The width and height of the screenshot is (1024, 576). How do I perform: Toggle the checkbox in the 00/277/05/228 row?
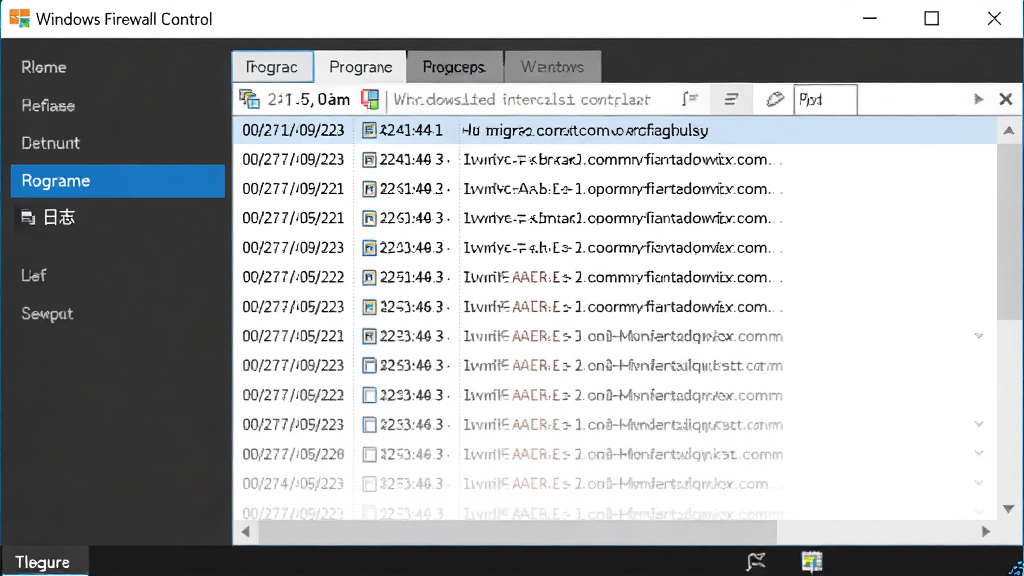(x=369, y=455)
